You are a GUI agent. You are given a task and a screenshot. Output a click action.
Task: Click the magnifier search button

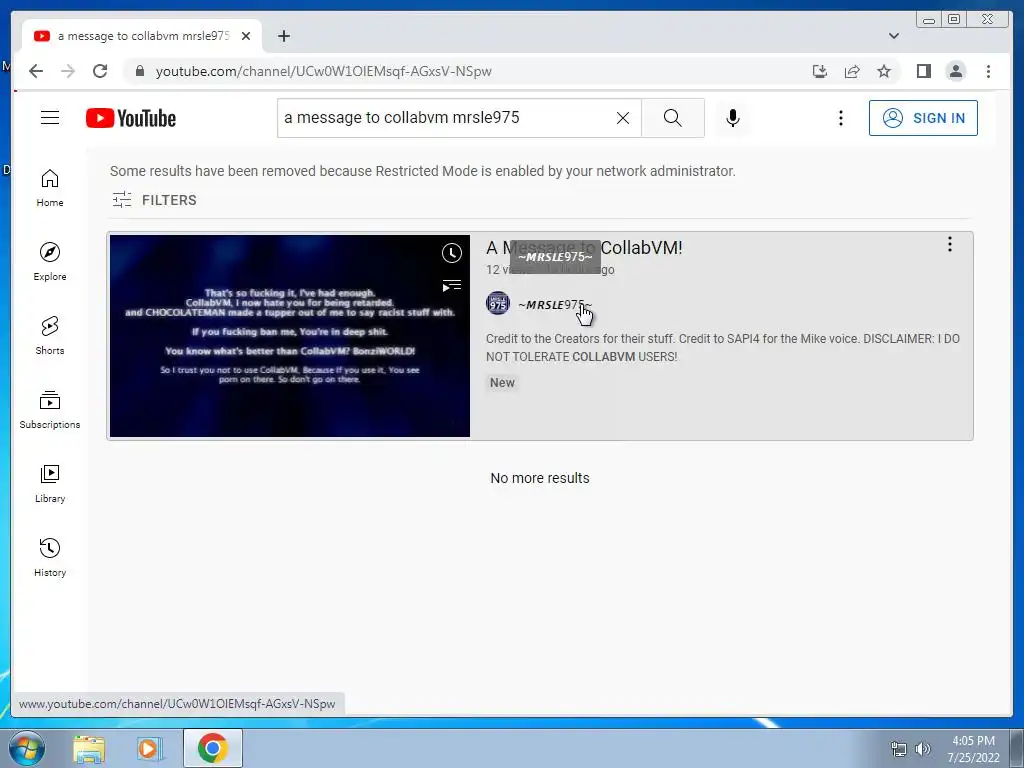pyautogui.click(x=673, y=118)
